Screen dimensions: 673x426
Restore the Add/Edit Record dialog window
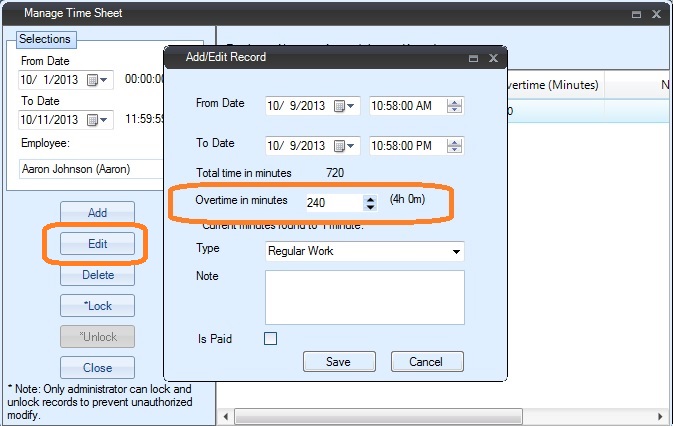472,59
